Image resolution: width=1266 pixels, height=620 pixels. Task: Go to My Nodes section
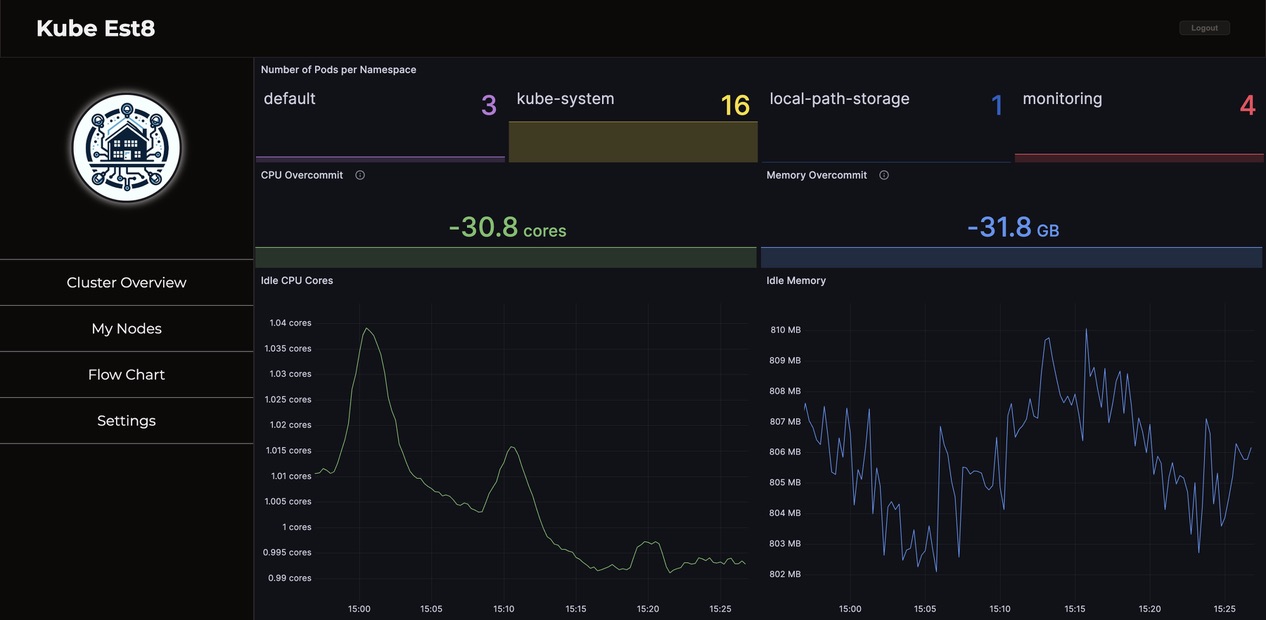[x=126, y=329]
